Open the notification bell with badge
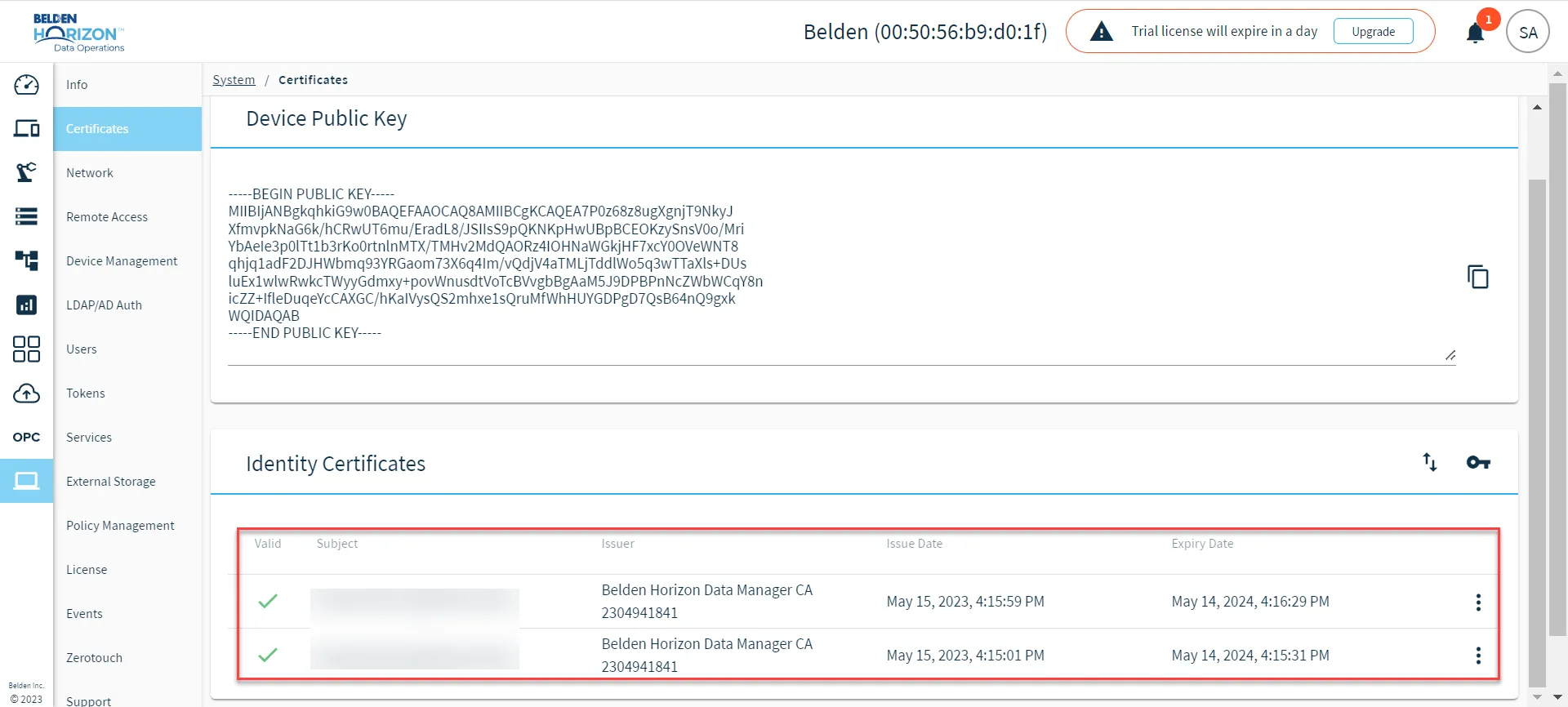Screen dimensions: 1568x707 (x=1476, y=33)
